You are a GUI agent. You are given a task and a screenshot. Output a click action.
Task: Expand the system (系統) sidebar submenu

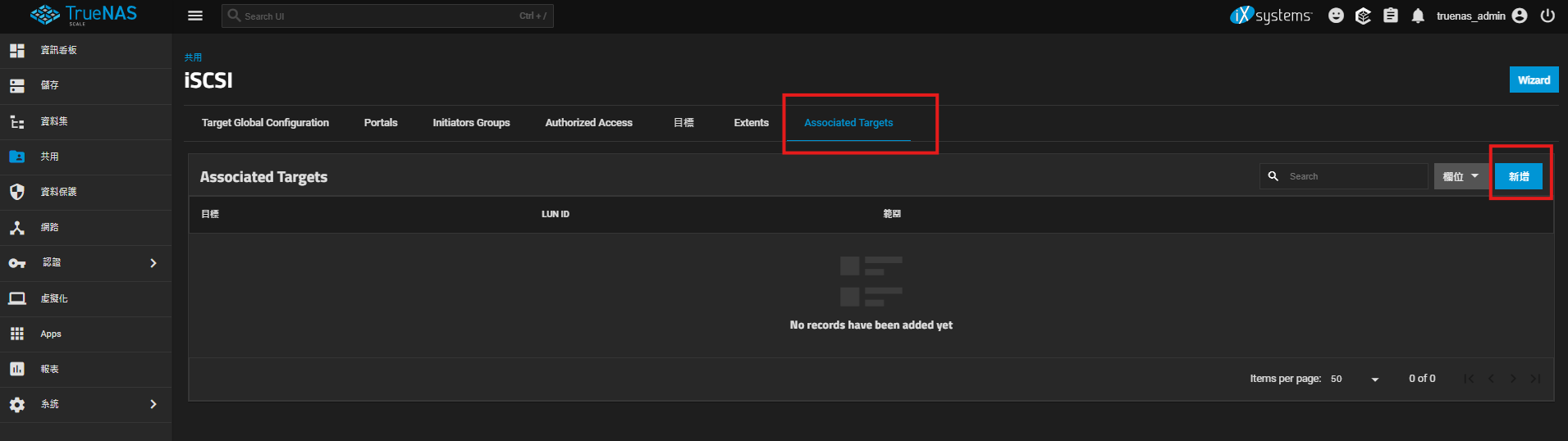(153, 404)
